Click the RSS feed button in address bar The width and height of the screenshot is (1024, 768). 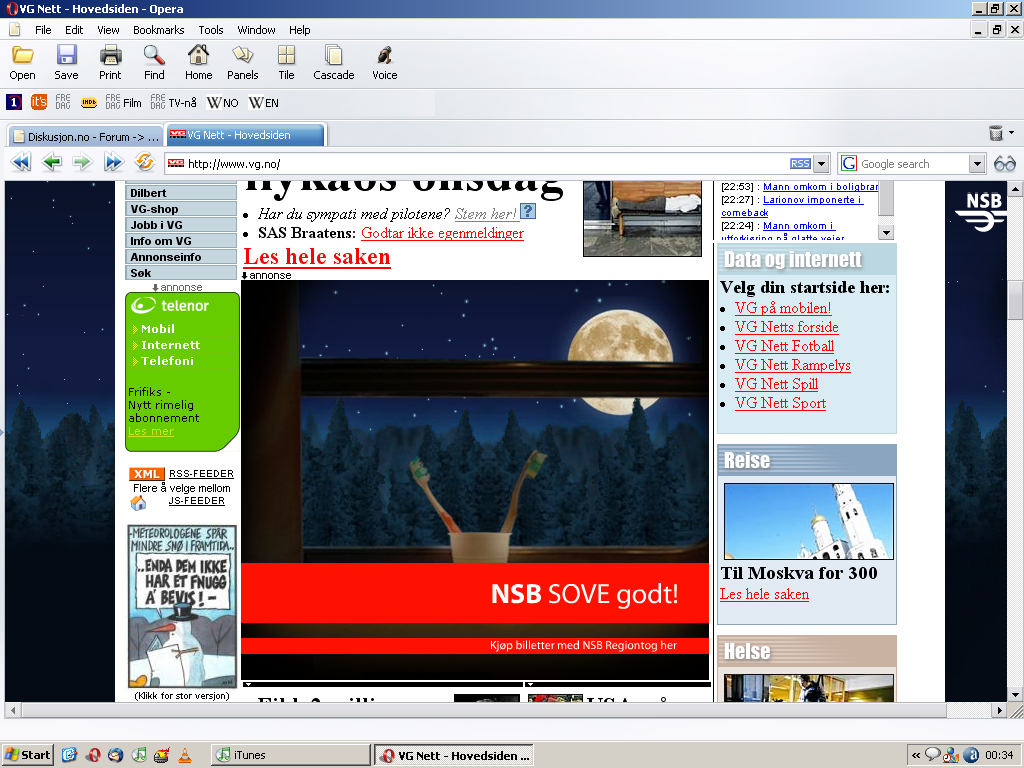[800, 164]
